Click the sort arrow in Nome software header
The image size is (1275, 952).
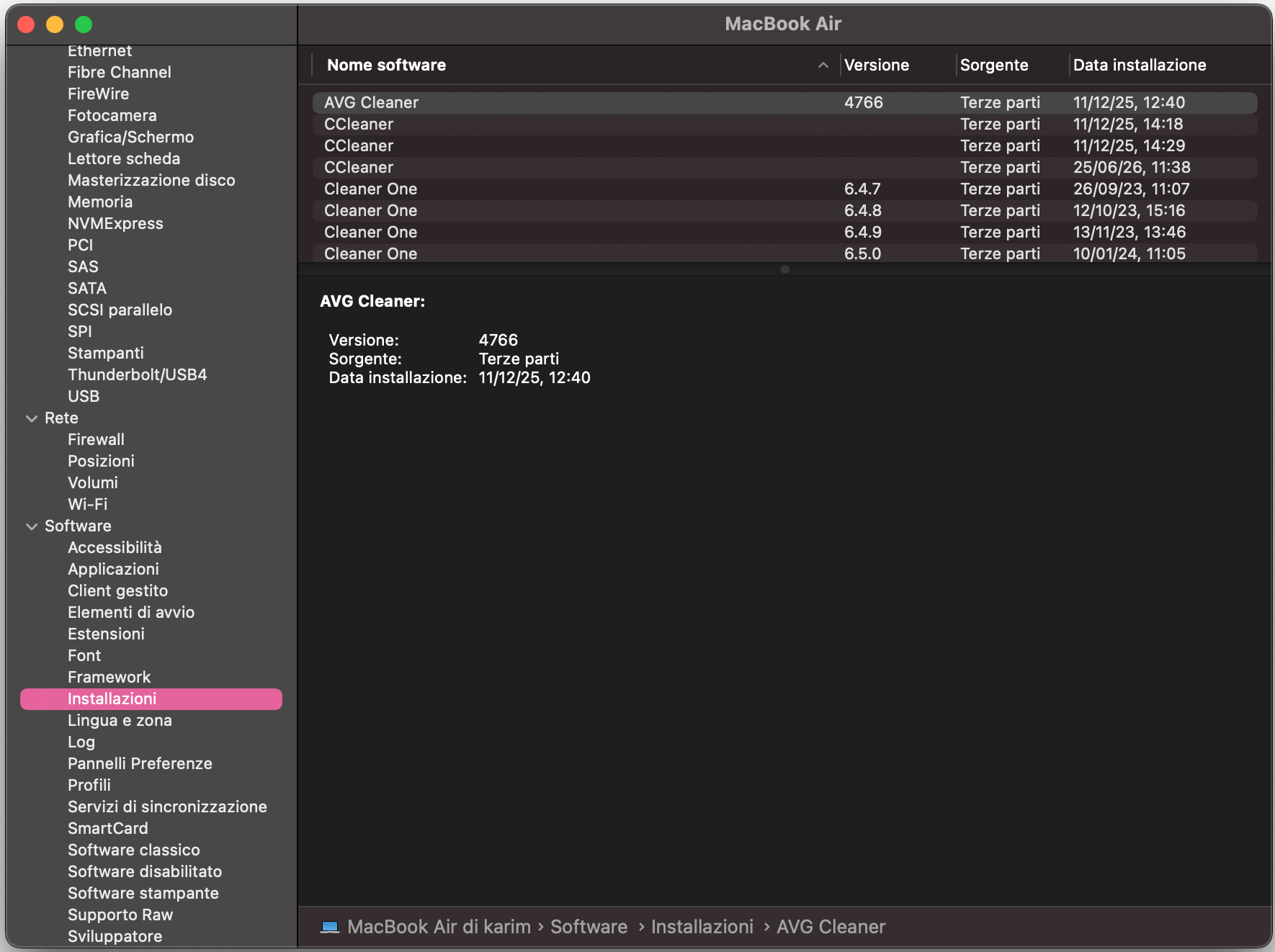[x=823, y=65]
